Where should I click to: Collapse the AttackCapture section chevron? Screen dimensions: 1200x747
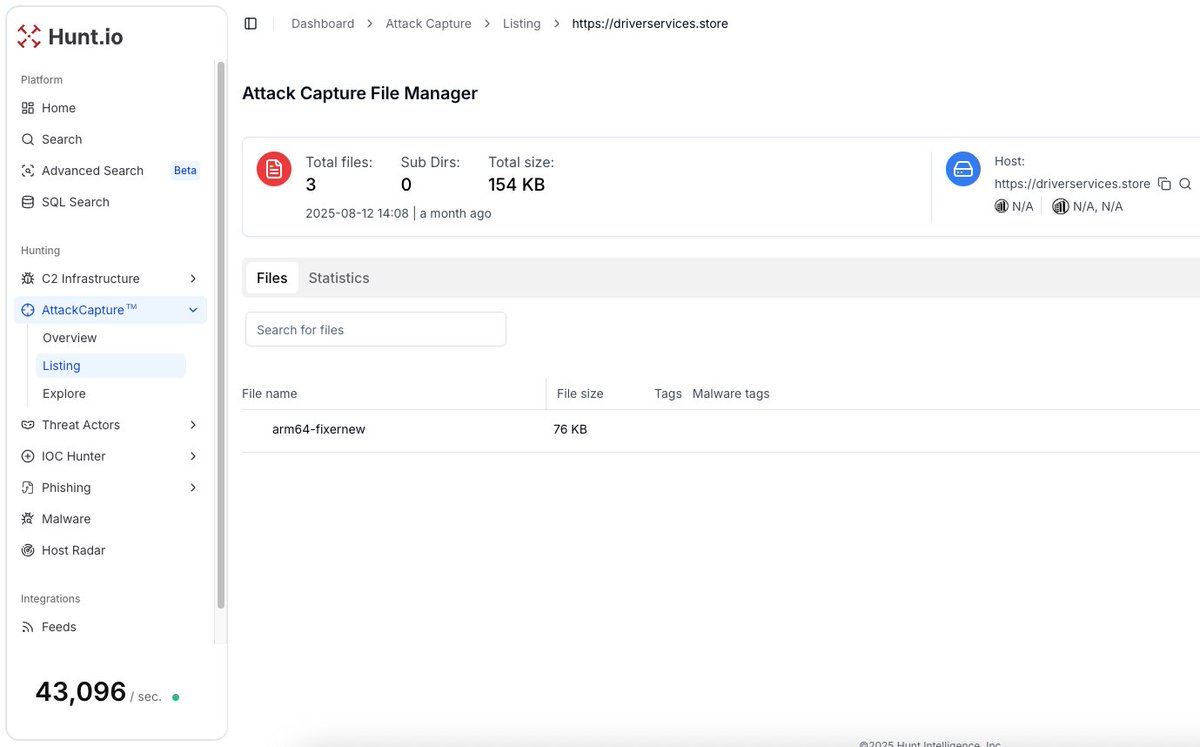pyautogui.click(x=193, y=310)
